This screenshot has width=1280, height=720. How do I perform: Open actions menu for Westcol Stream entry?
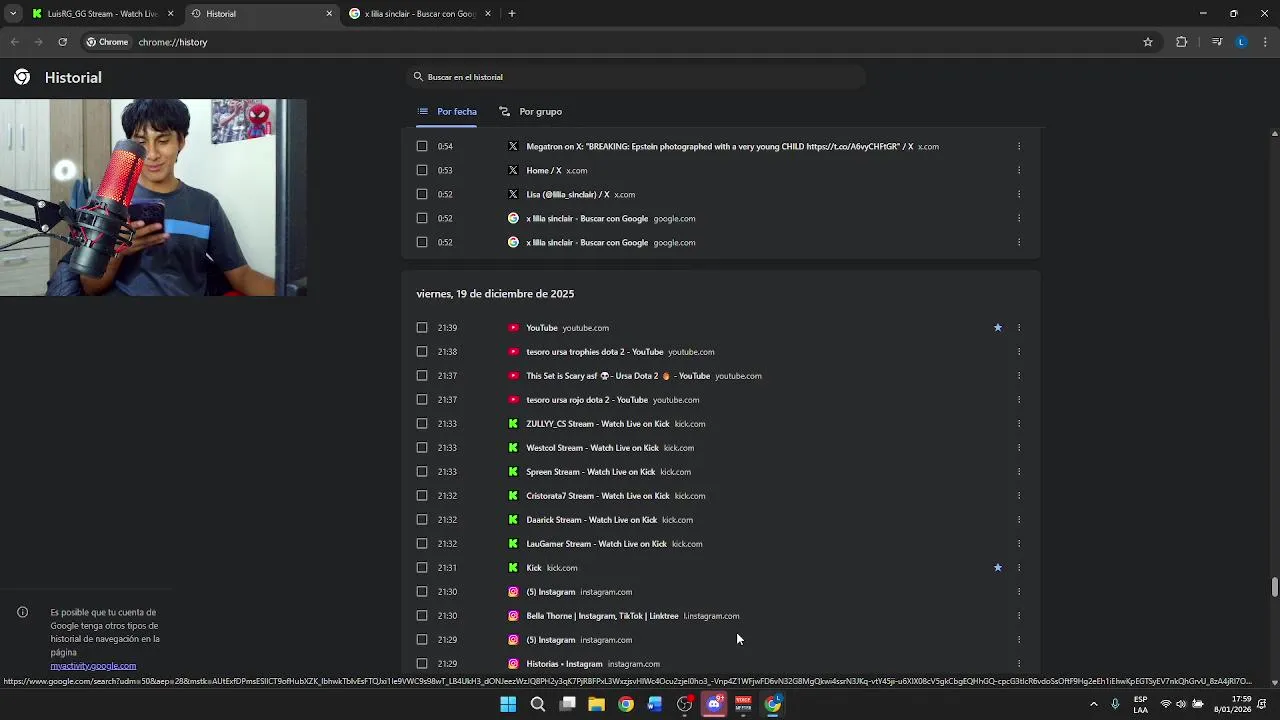pos(1019,447)
